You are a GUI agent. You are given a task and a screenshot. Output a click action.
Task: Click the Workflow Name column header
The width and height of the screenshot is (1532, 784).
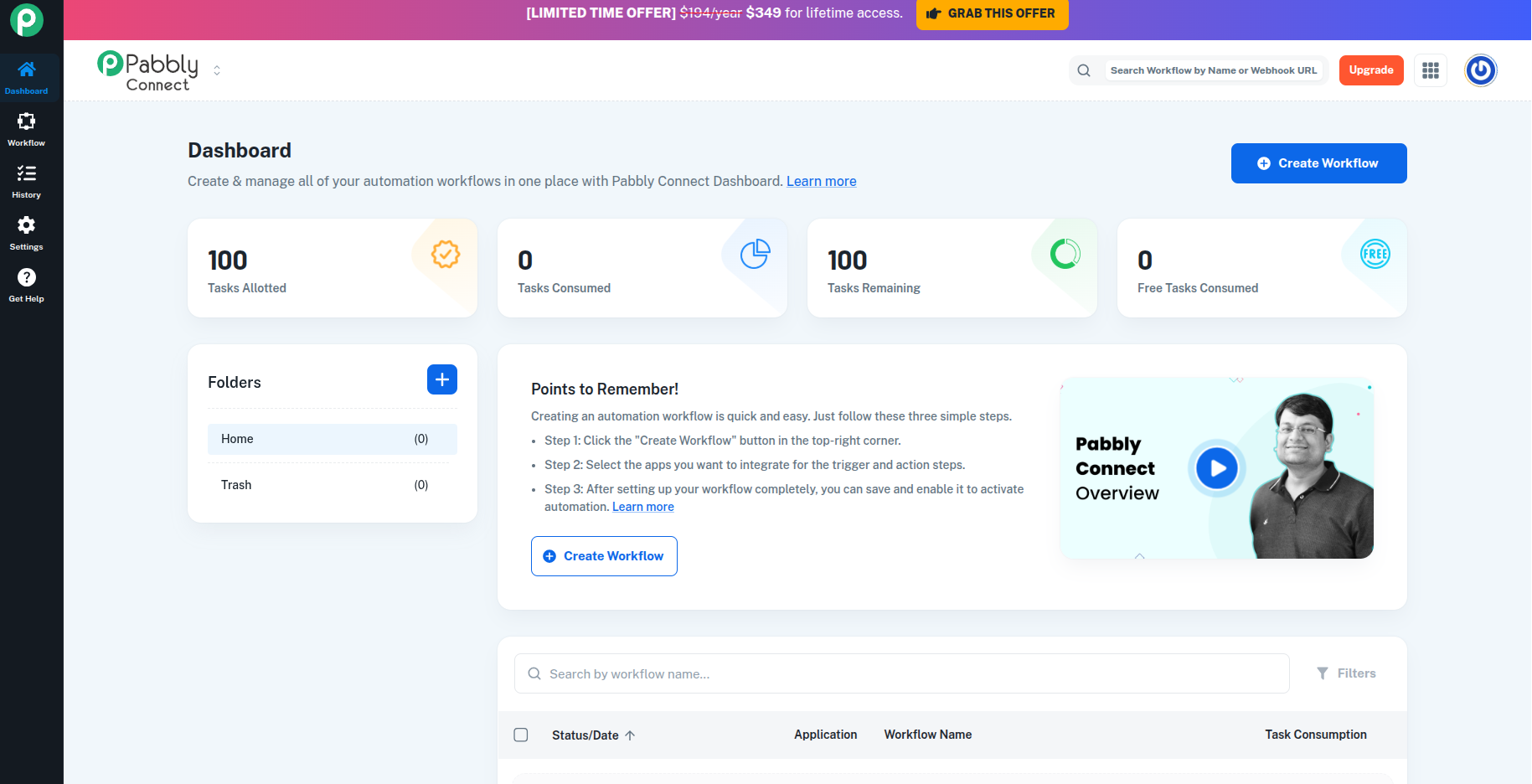pyautogui.click(x=928, y=735)
